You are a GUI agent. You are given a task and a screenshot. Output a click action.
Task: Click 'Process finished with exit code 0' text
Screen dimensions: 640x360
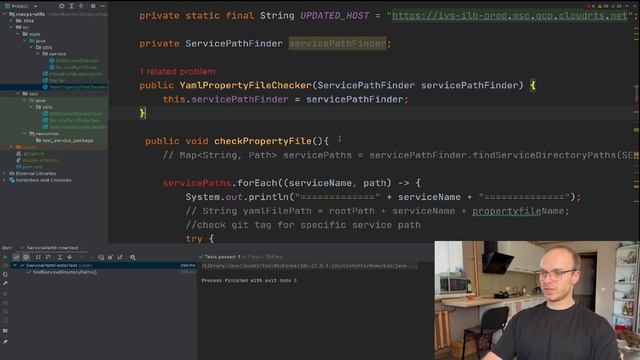pyautogui.click(x=249, y=280)
